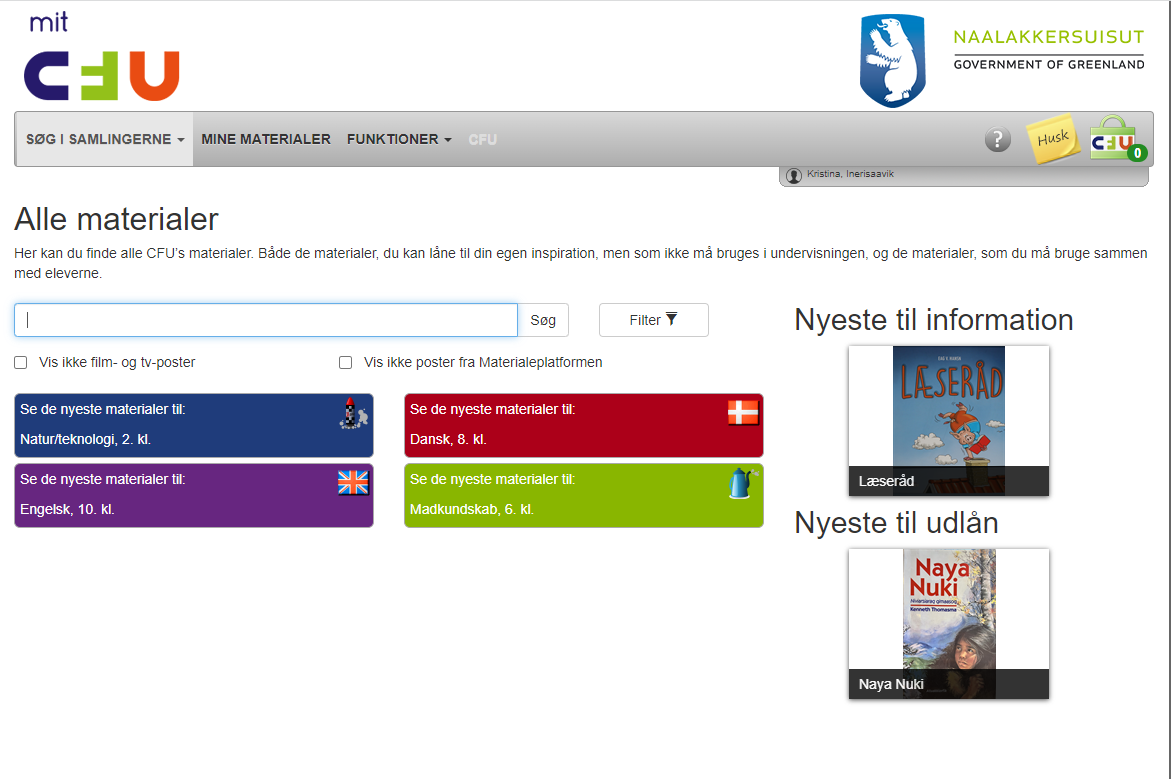The image size is (1171, 779).
Task: Click the help question mark icon
Action: pyautogui.click(x=997, y=140)
